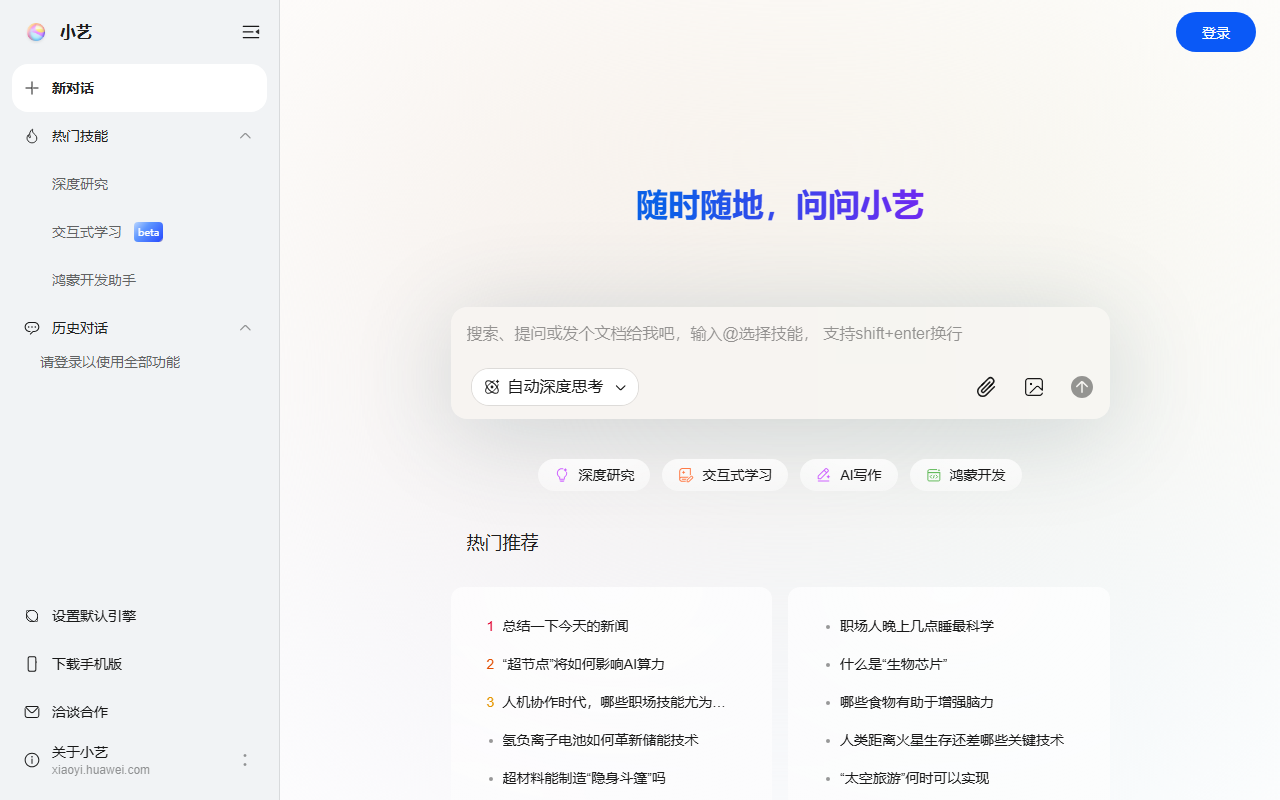Click the 鸿蒙开发 quick chip label
This screenshot has width=1280, height=800.
point(978,475)
